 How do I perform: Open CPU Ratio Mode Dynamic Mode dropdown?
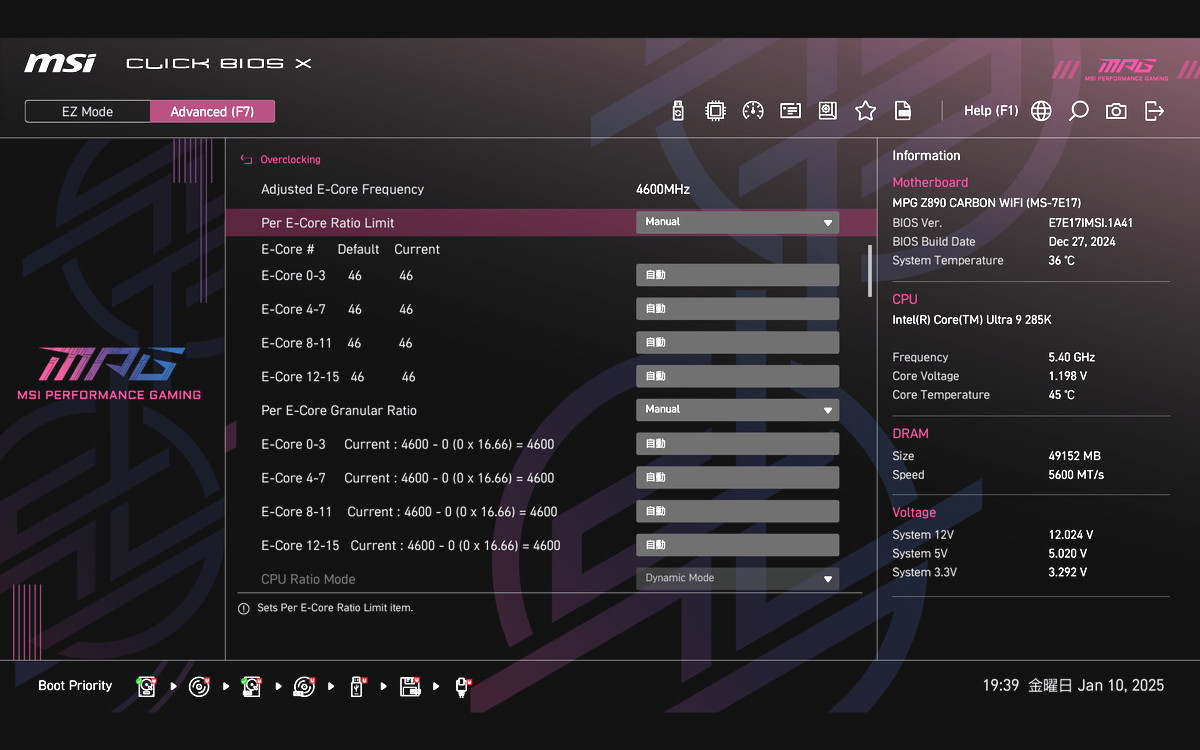tap(737, 578)
